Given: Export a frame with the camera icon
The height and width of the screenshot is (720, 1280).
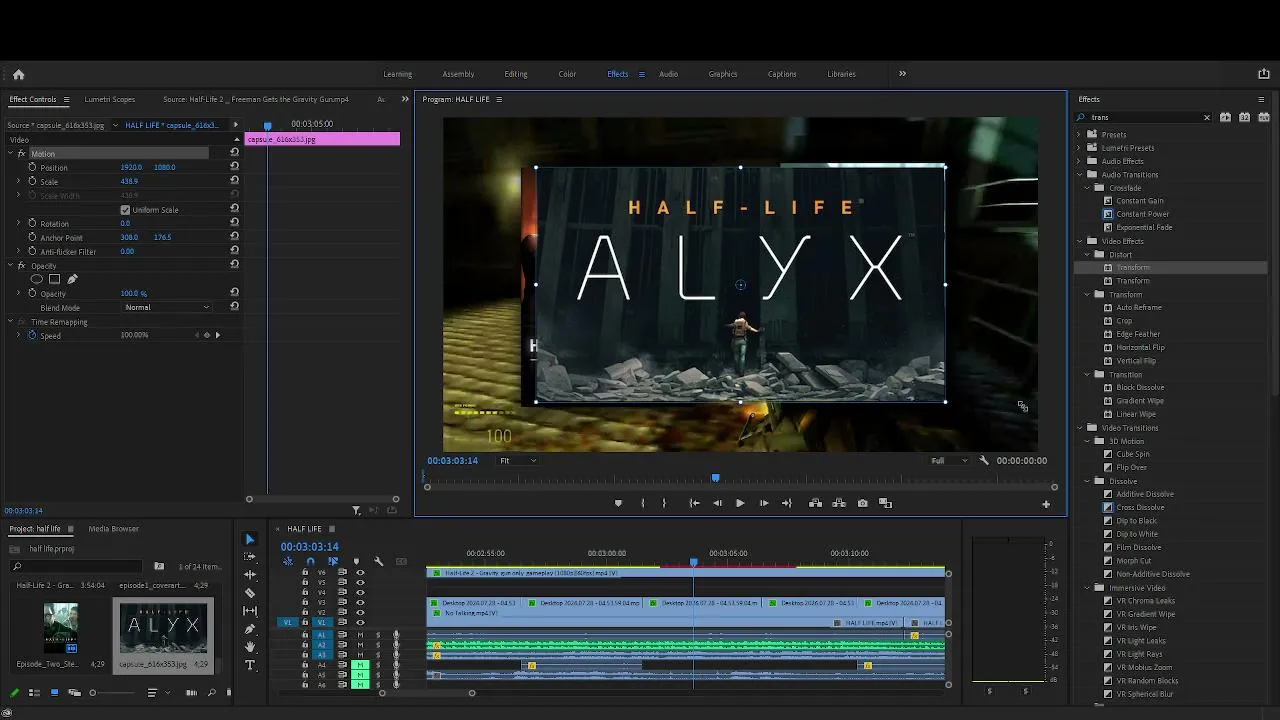Looking at the screenshot, I should coord(862,503).
